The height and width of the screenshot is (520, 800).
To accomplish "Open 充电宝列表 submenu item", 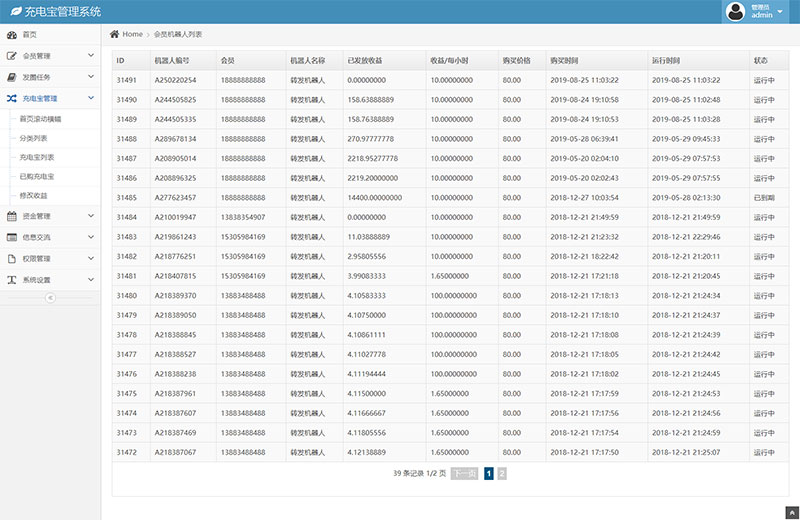I will (x=37, y=157).
